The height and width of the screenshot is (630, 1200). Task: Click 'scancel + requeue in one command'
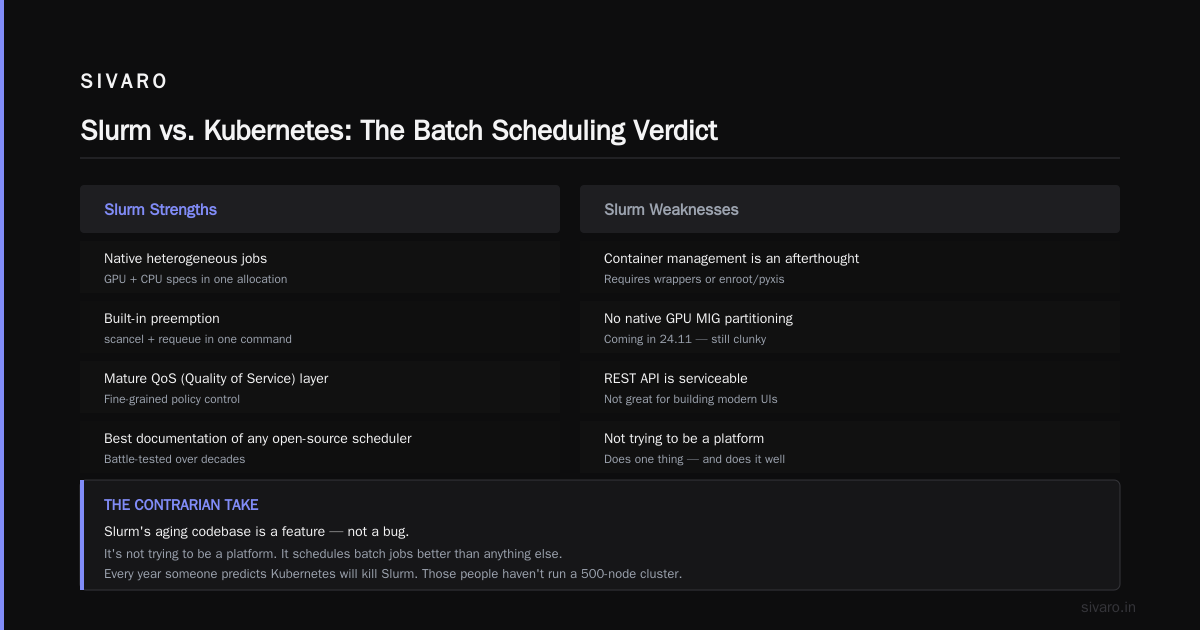point(198,339)
